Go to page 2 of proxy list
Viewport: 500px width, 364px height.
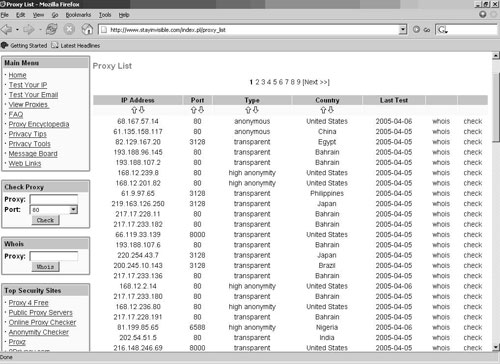[x=257, y=82]
